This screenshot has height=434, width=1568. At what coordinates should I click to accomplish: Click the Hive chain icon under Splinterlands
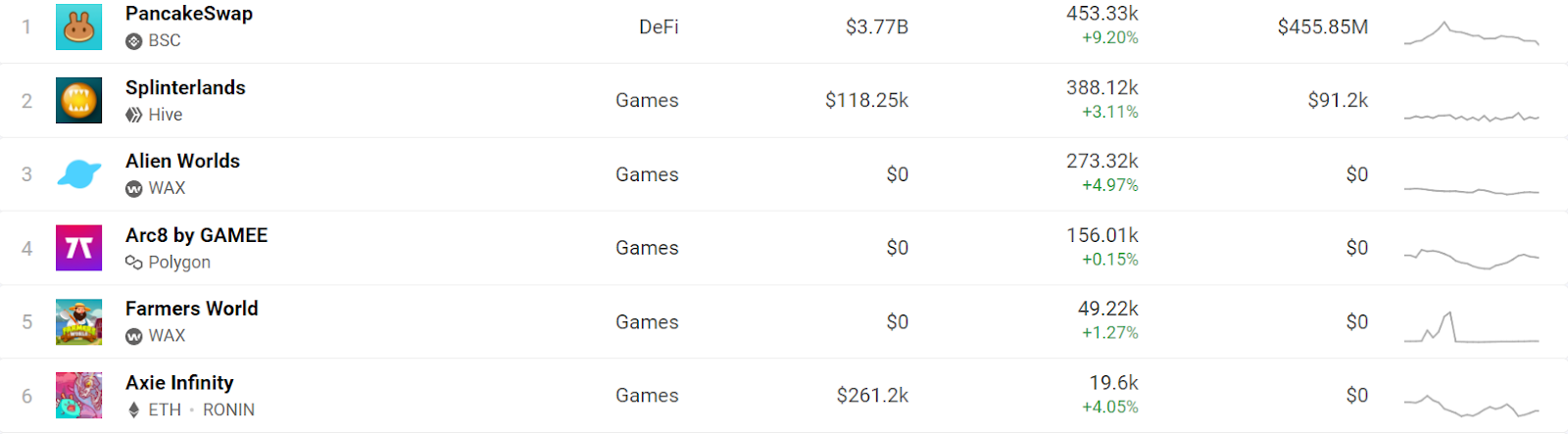coord(134,115)
